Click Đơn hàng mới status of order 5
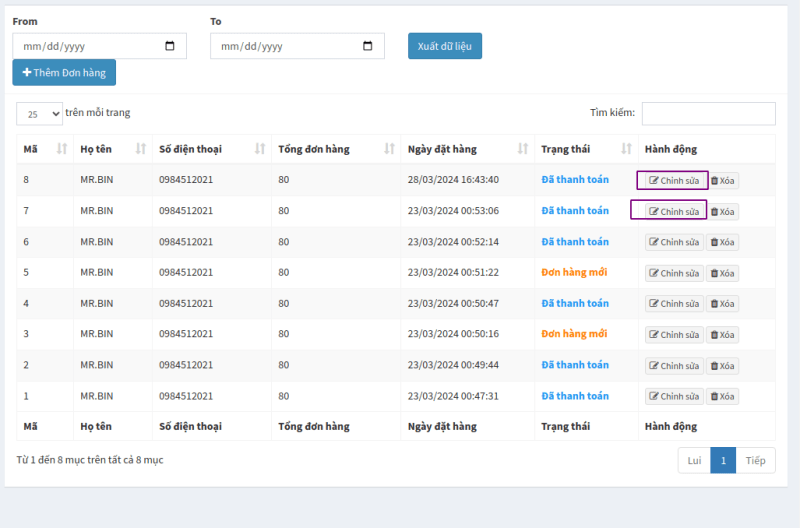Viewport: 800px width, 528px height. pyautogui.click(x=574, y=272)
